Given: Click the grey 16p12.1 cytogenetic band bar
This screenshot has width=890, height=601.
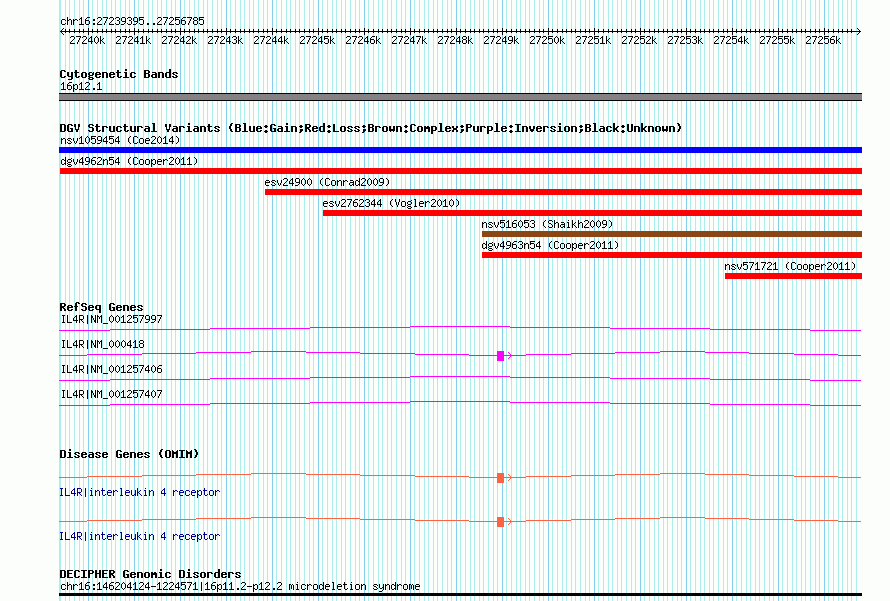Looking at the screenshot, I should 460,97.
